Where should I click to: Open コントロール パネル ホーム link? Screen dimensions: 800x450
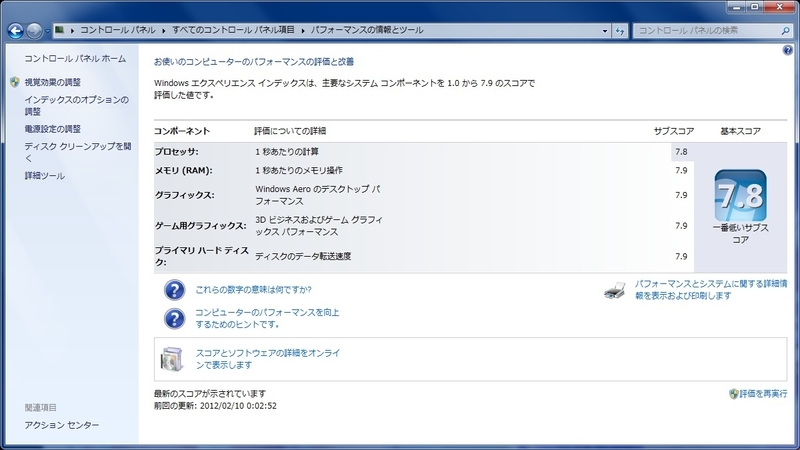point(75,59)
